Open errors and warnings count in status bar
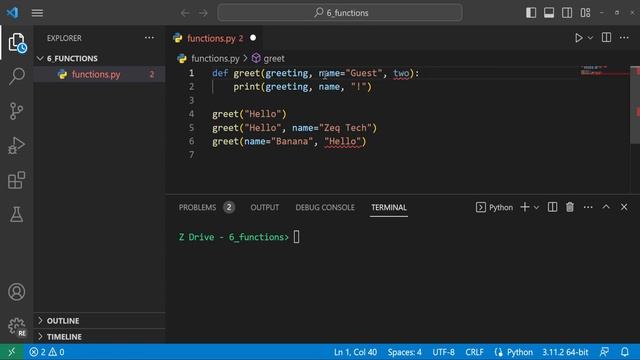The image size is (640, 360). click(x=47, y=352)
